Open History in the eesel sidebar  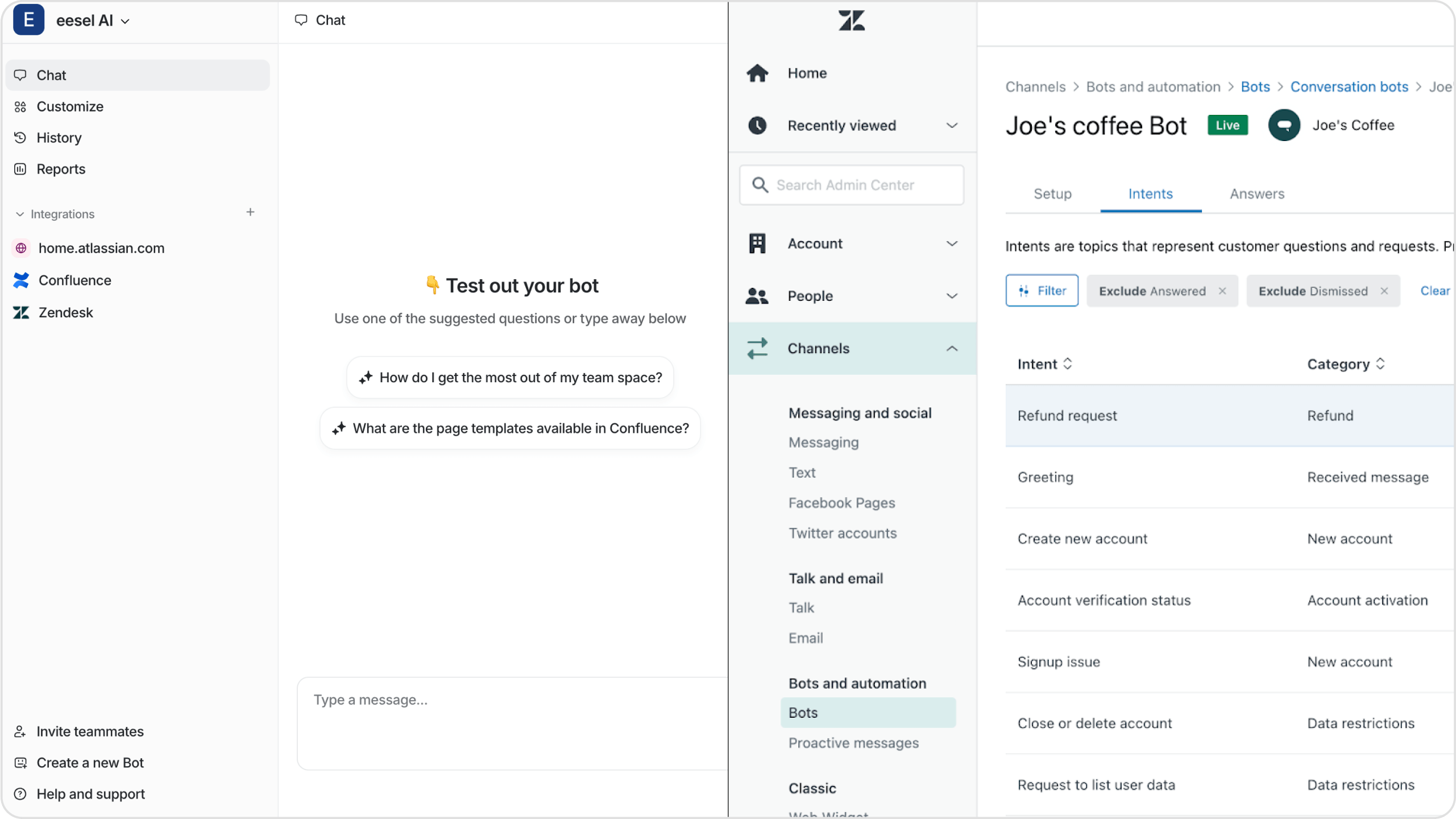tap(59, 138)
